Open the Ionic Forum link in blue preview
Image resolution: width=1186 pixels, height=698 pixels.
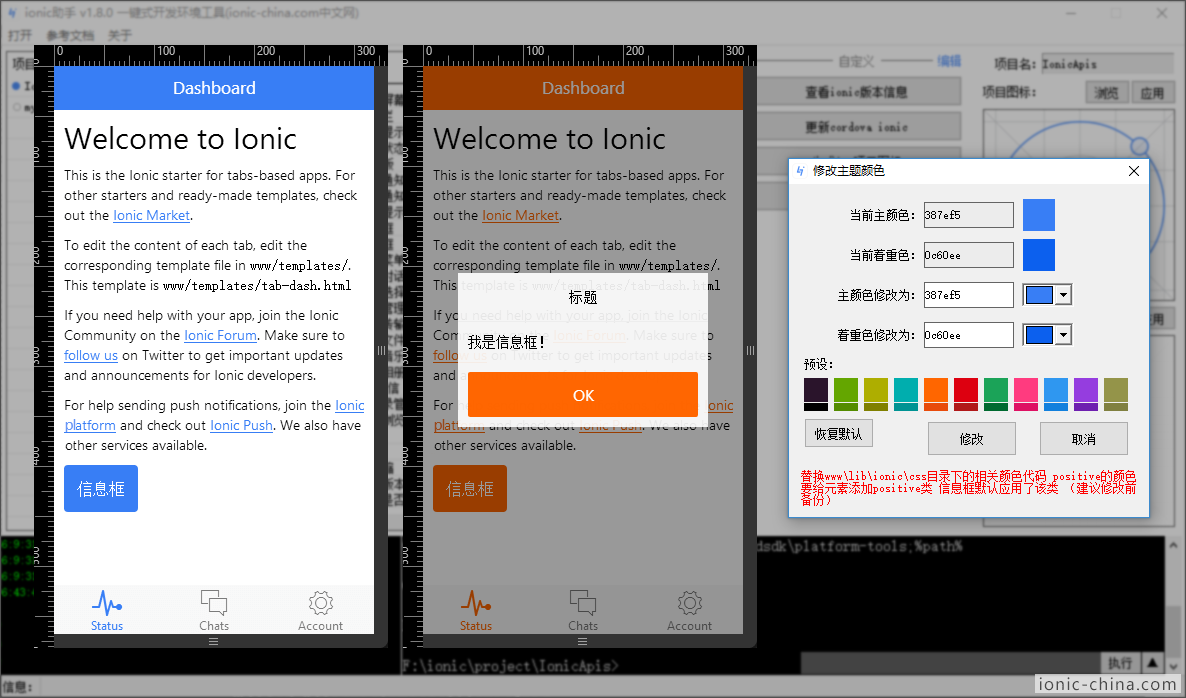point(221,335)
